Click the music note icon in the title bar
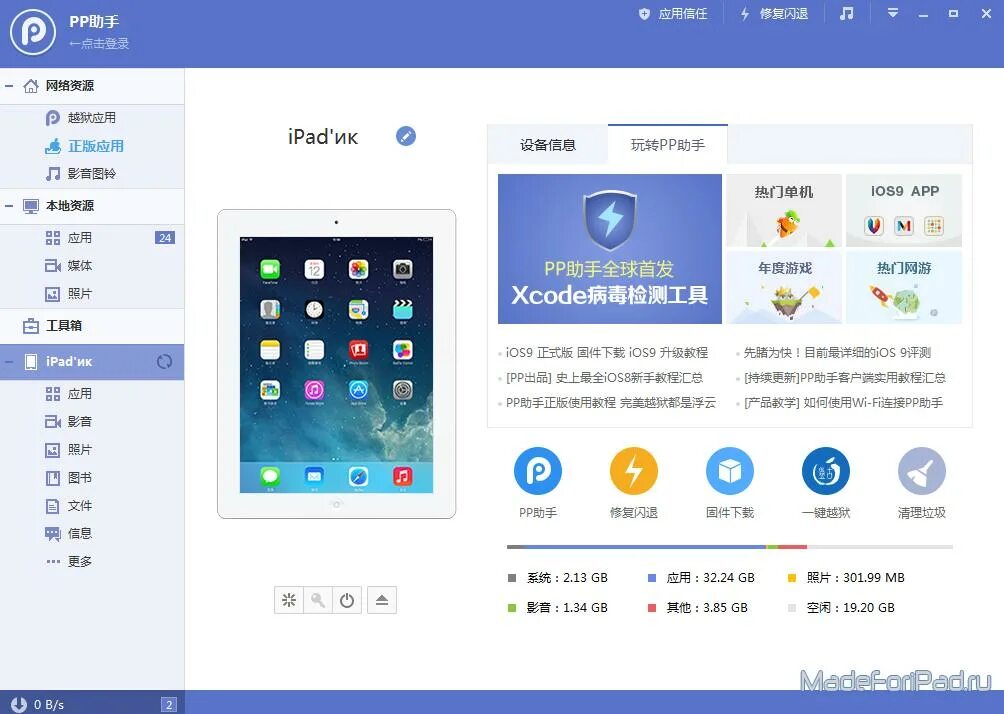 pyautogui.click(x=846, y=13)
